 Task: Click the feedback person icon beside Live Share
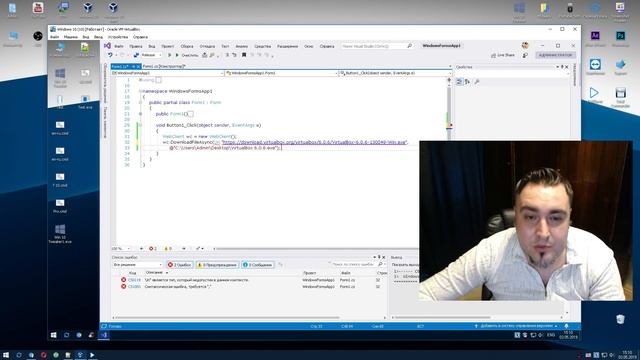[x=525, y=55]
